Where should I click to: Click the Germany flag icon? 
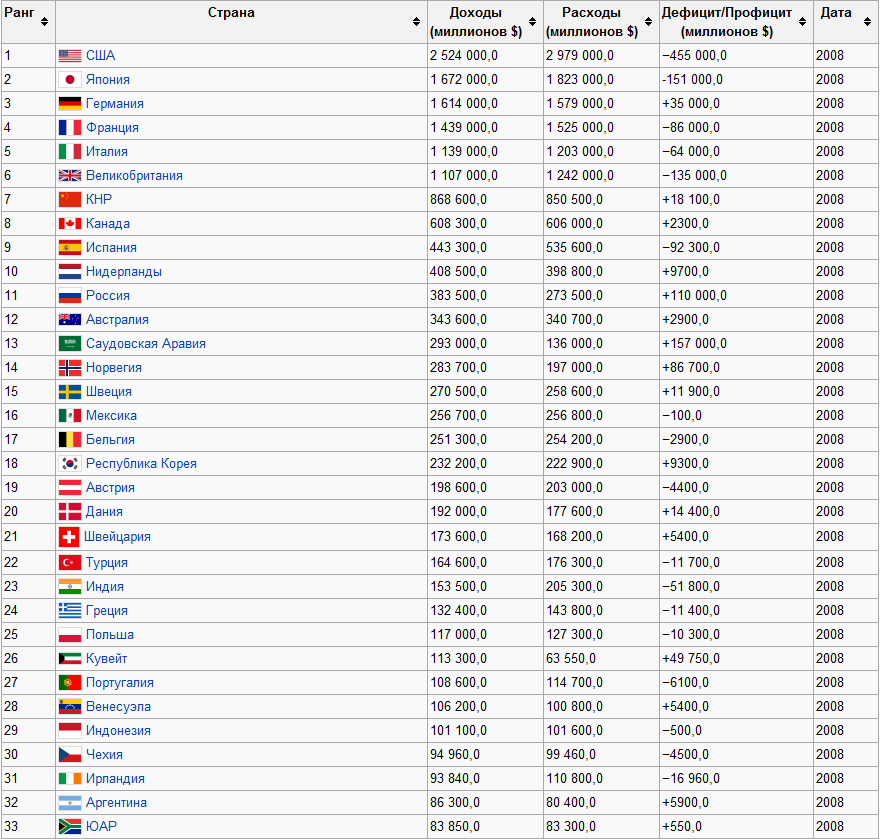coord(70,104)
